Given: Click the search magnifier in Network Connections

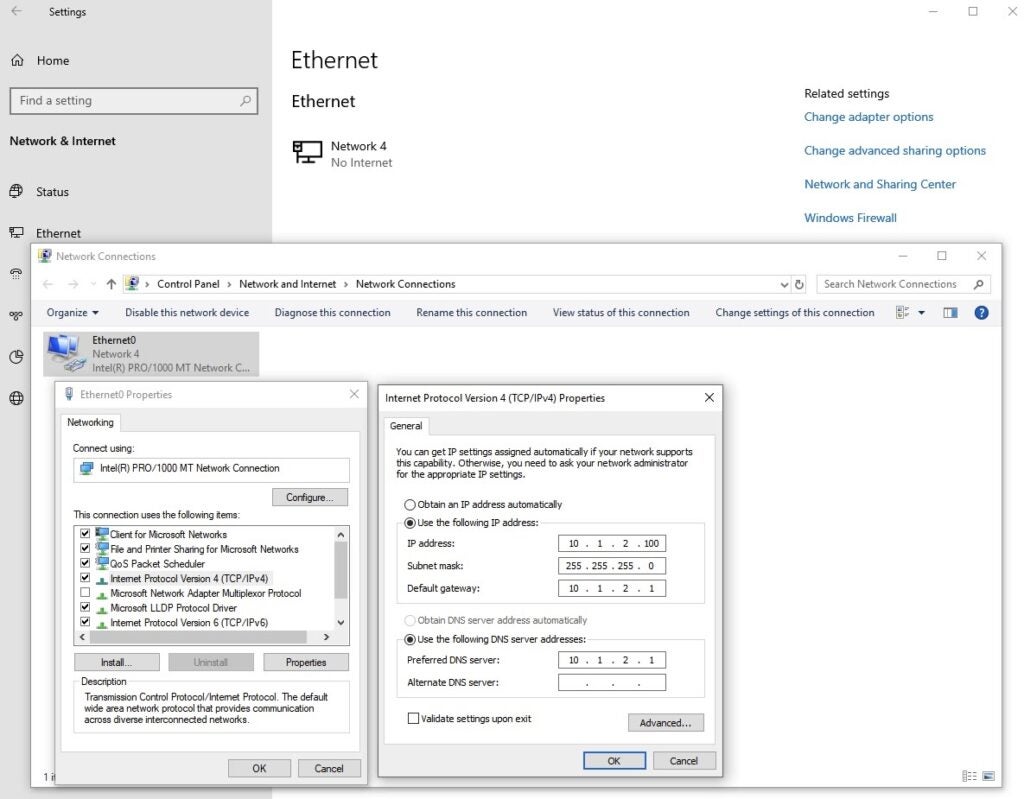Looking at the screenshot, I should click(x=979, y=284).
